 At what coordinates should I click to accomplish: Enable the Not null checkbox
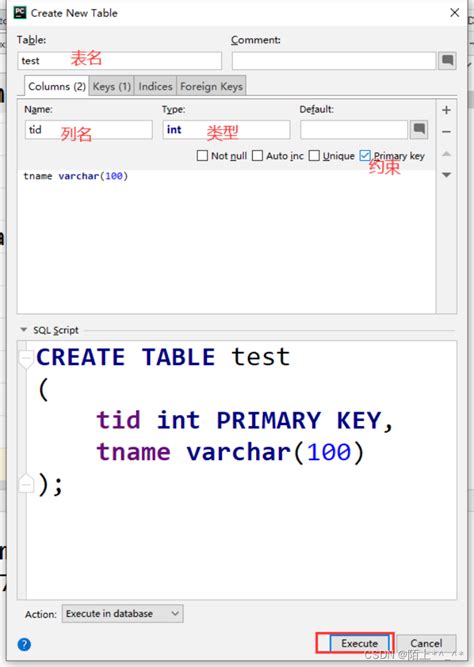(x=202, y=156)
